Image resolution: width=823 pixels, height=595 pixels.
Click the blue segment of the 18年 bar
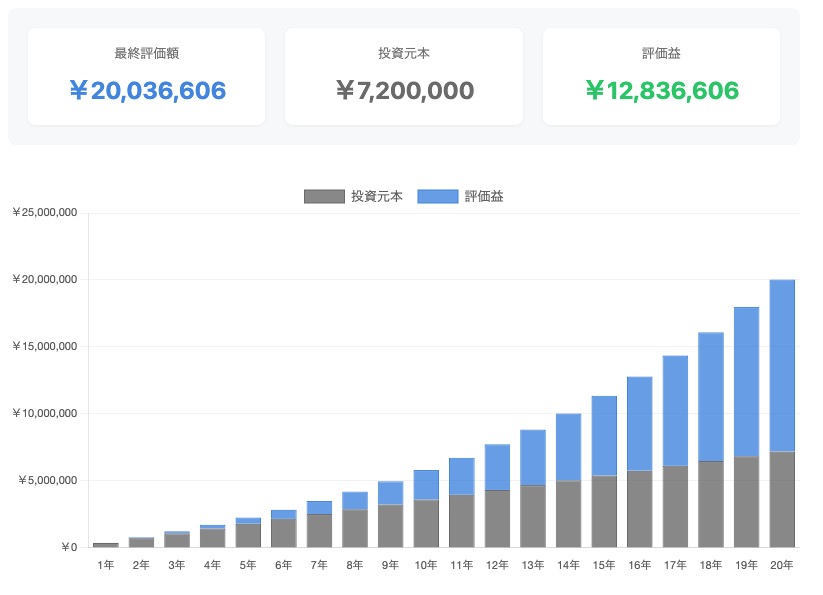(x=711, y=396)
